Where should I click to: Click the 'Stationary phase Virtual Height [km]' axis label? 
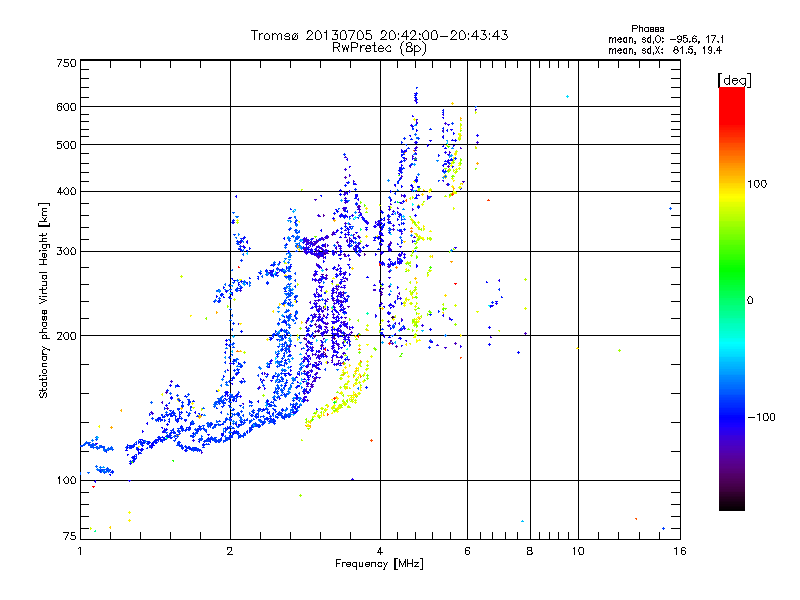pos(44,300)
